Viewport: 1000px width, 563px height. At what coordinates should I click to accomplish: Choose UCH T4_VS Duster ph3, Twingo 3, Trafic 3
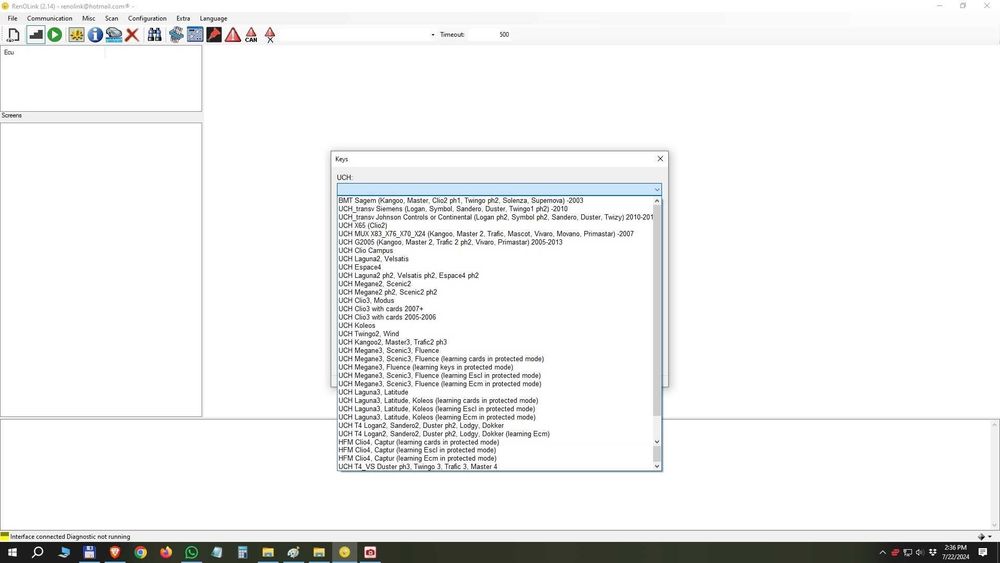click(x=418, y=467)
